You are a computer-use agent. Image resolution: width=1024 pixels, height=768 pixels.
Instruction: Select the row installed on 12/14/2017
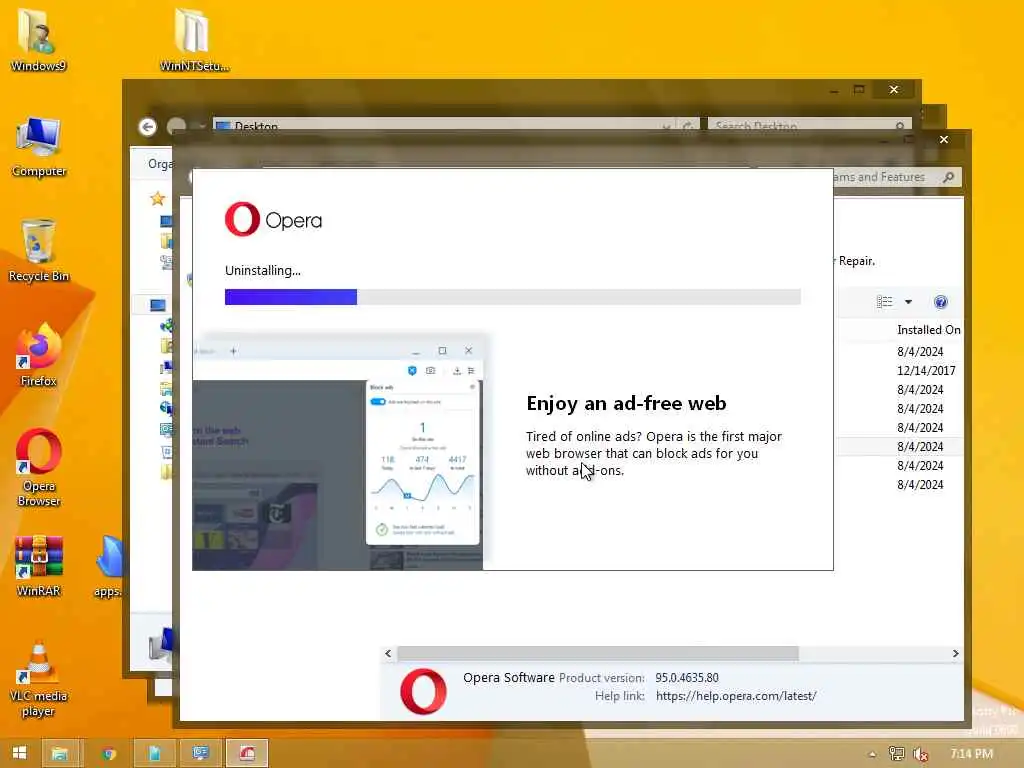click(926, 370)
